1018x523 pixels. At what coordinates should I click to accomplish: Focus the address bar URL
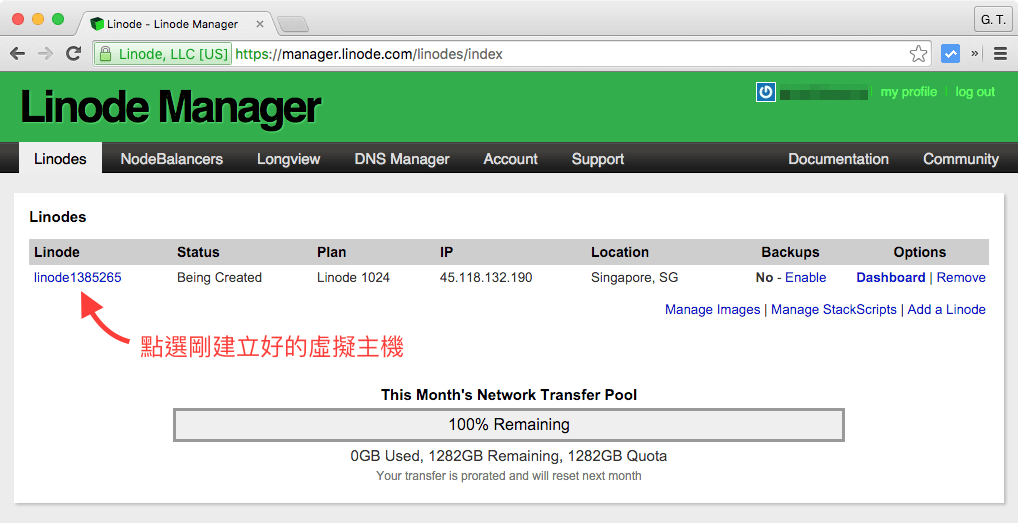click(x=369, y=54)
